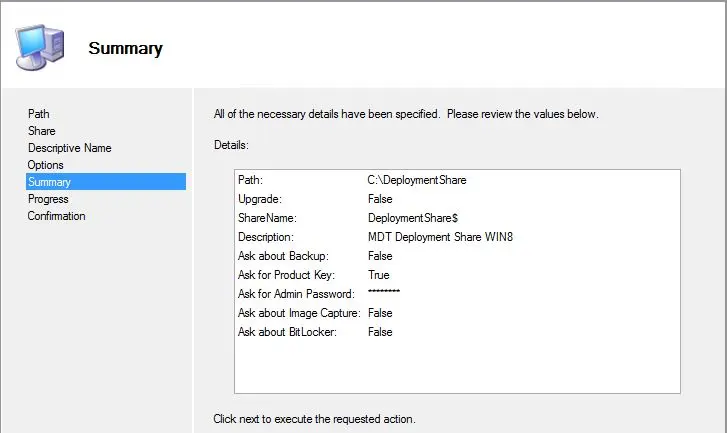727x433 pixels.
Task: Click the False value next to Upgrade
Action: 380,199
